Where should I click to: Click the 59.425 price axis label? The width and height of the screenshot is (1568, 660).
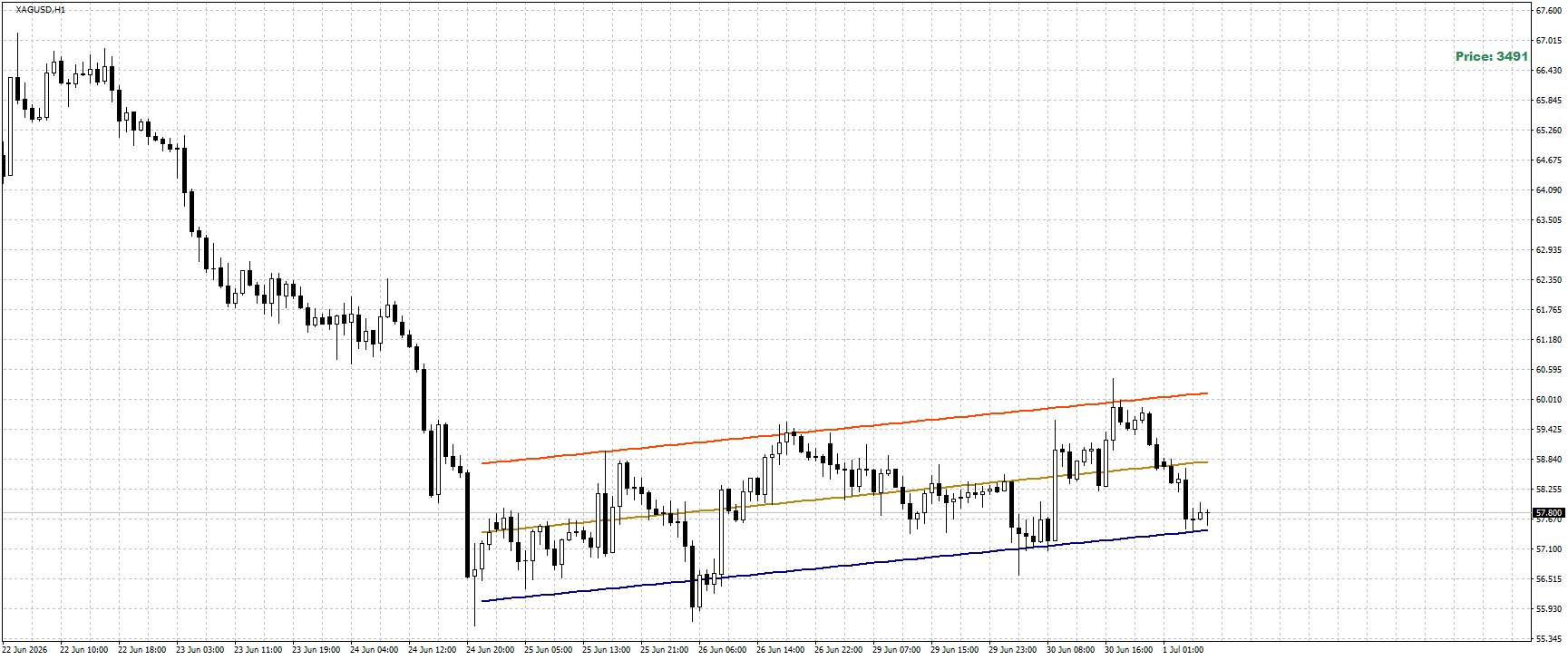point(1549,429)
